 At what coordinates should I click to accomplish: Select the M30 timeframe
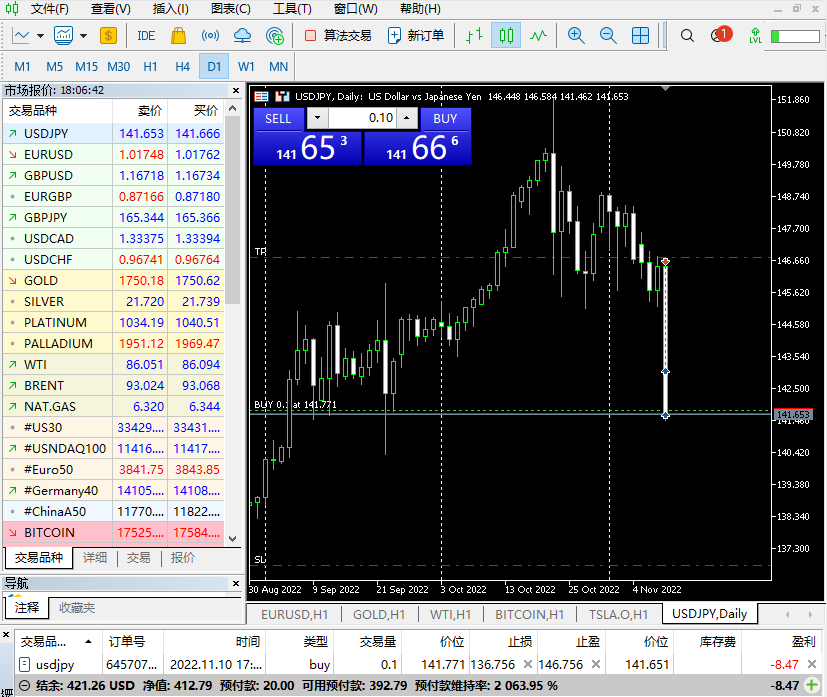click(119, 67)
